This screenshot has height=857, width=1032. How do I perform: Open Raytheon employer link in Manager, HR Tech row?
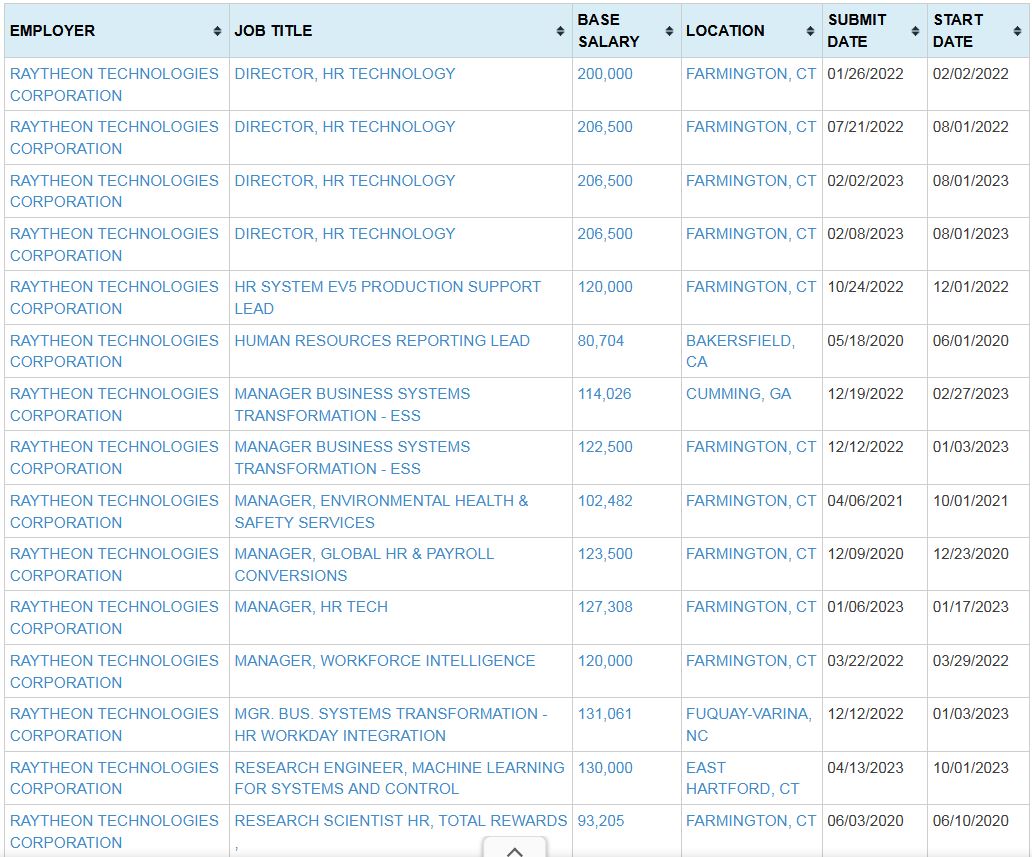(x=114, y=617)
